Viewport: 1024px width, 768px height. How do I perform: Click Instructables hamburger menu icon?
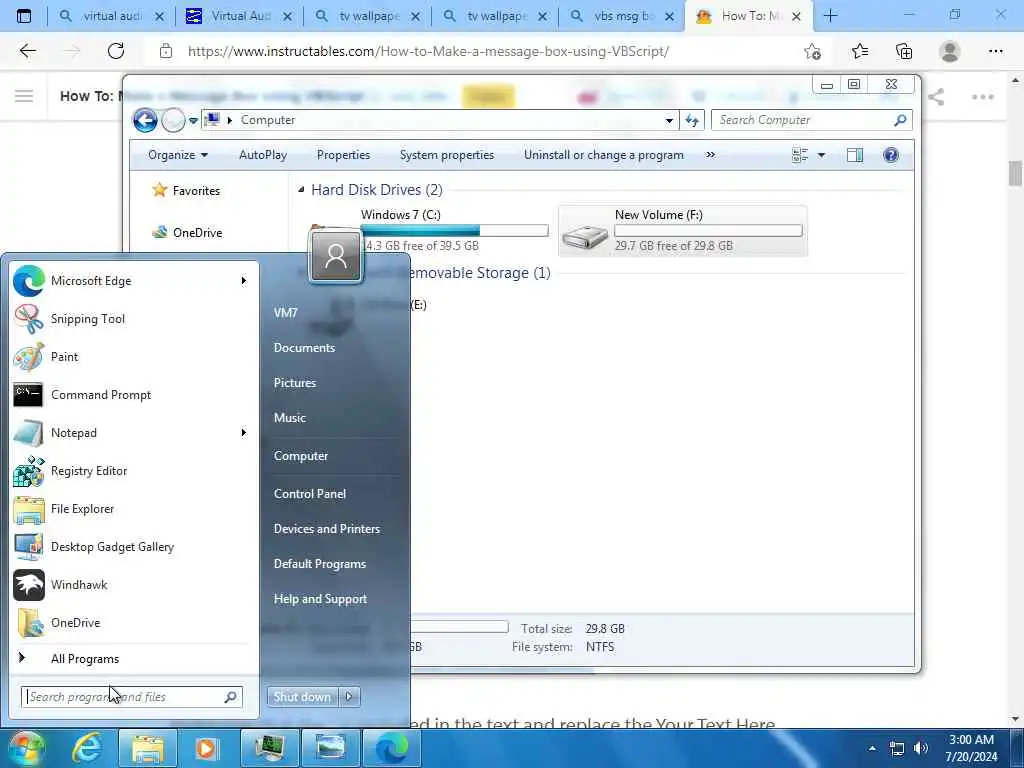click(x=24, y=97)
